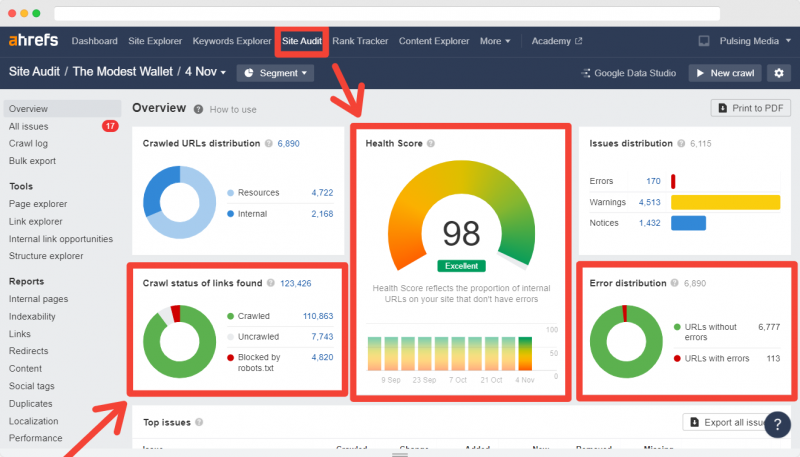
Task: Click the Site Audit breadcrumb
Action: click(34, 71)
